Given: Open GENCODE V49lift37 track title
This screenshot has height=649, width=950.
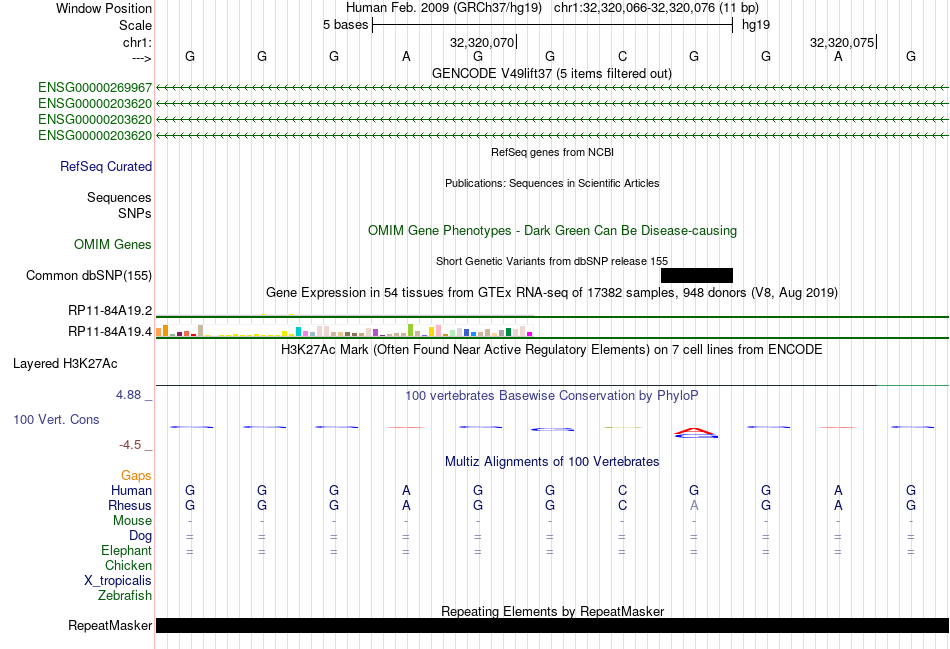Looking at the screenshot, I should (x=551, y=74).
